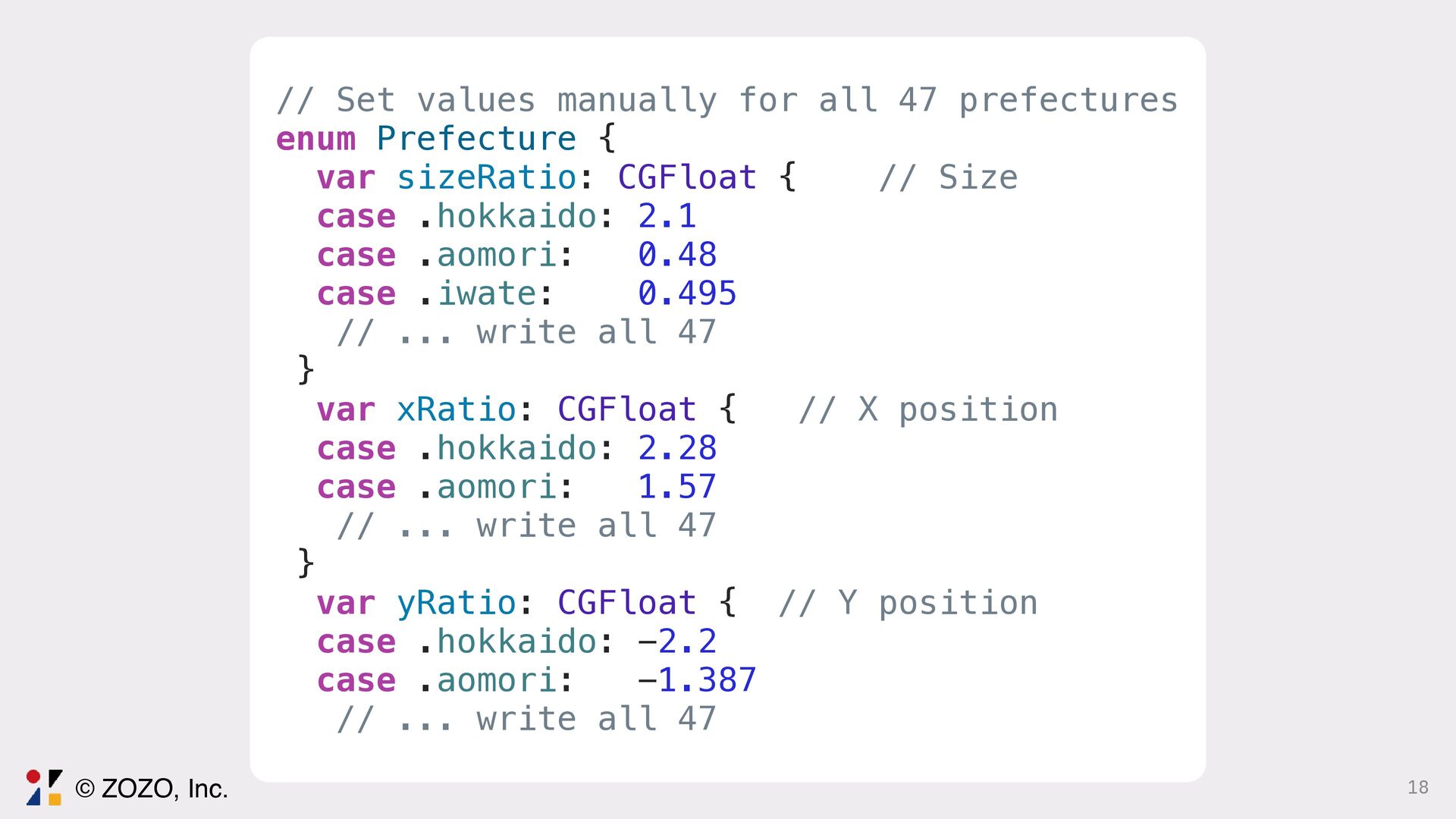Click the xRatio variable name
This screenshot has width=1456, height=819.
click(x=456, y=409)
